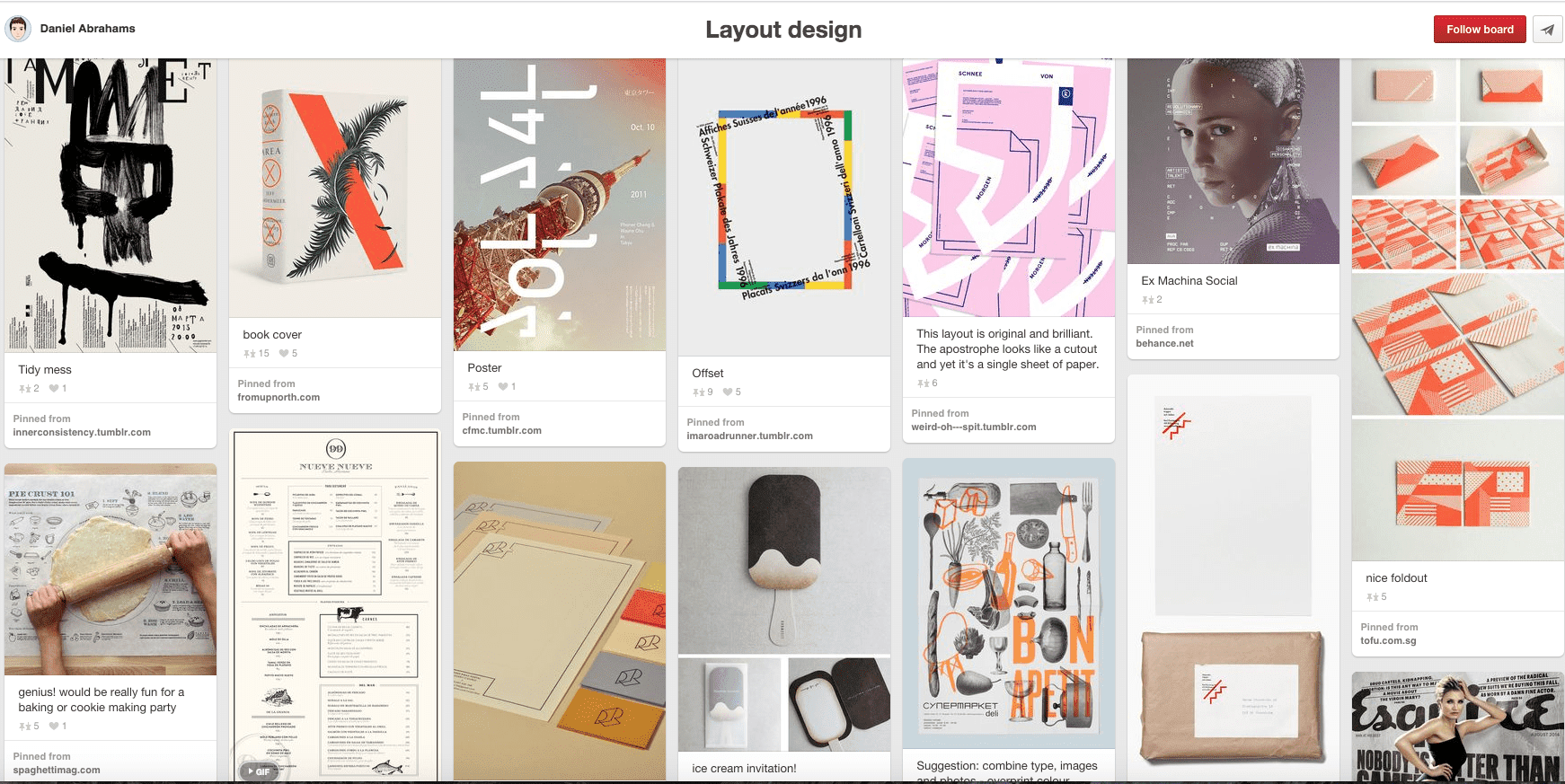Open the orange Bon Appetit kitchenware poster
The image size is (1565, 784).
(x=1009, y=603)
